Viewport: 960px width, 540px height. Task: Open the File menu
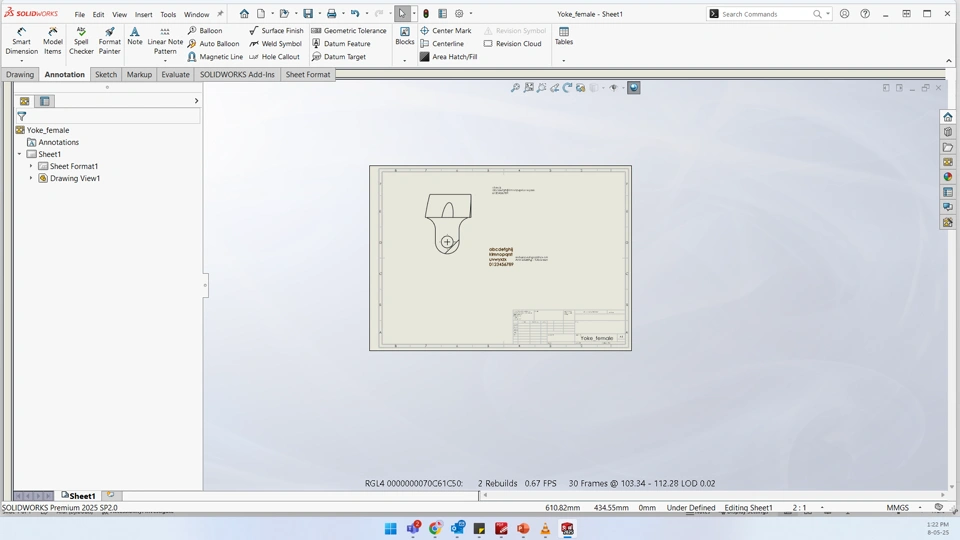coord(80,14)
